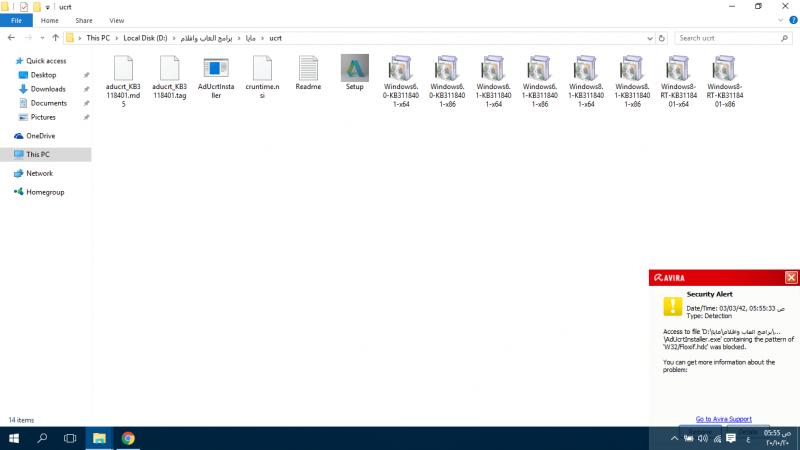This screenshot has width=800, height=450.
Task: Click the properties icon in title bar
Action: coord(23,7)
